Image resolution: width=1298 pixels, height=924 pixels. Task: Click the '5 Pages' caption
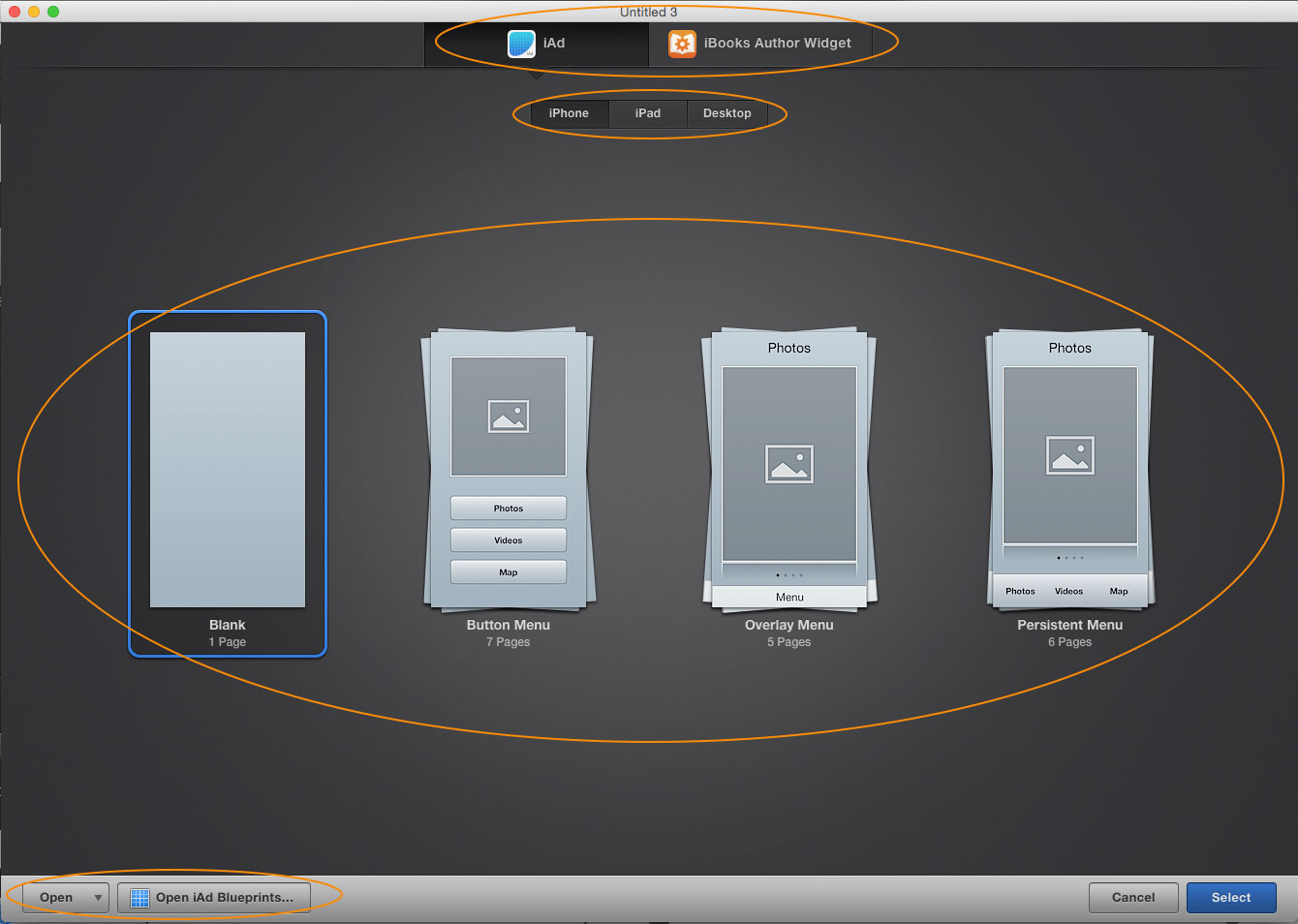(x=789, y=642)
